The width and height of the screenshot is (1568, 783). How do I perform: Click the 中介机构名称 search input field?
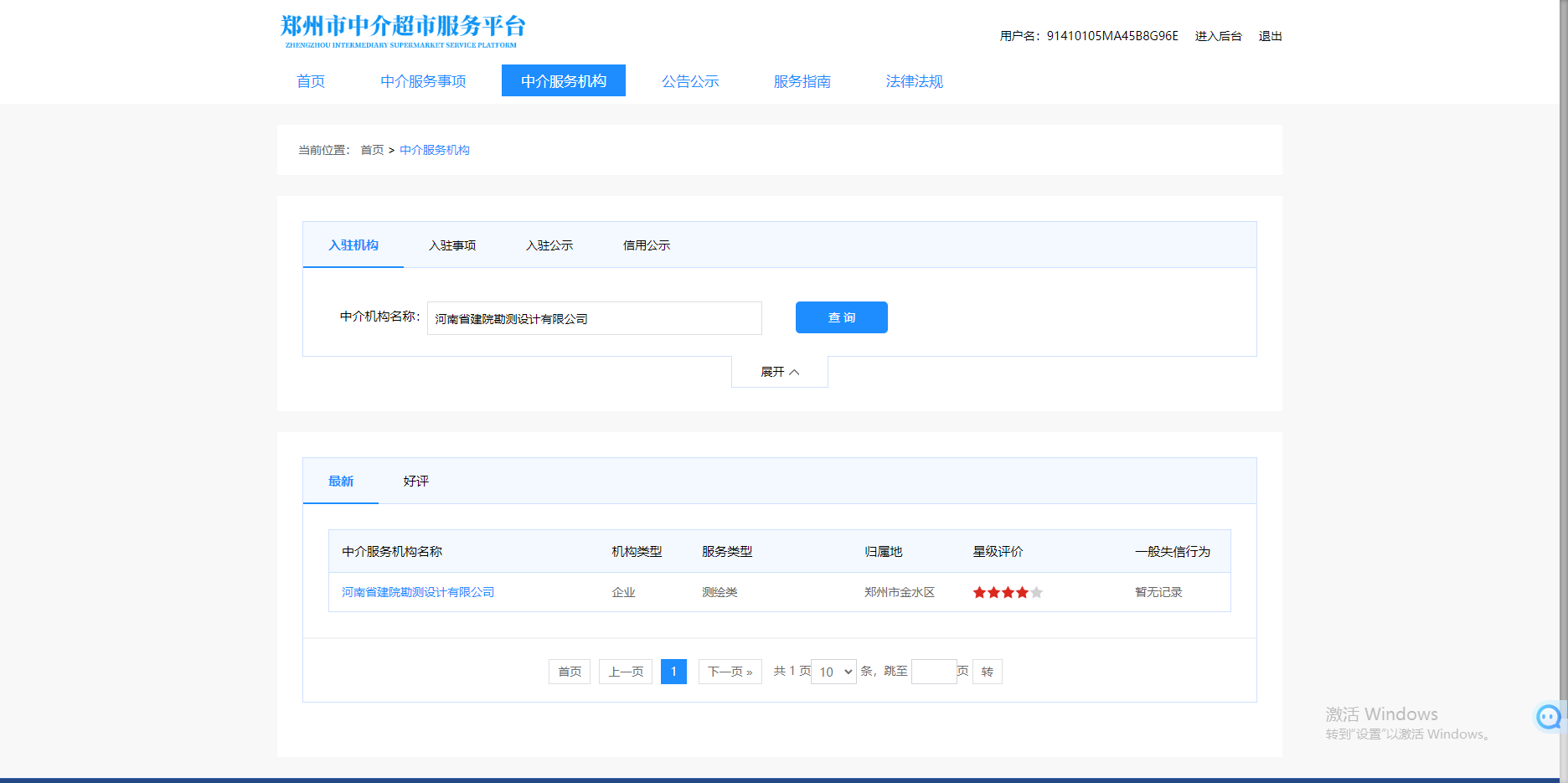point(594,318)
